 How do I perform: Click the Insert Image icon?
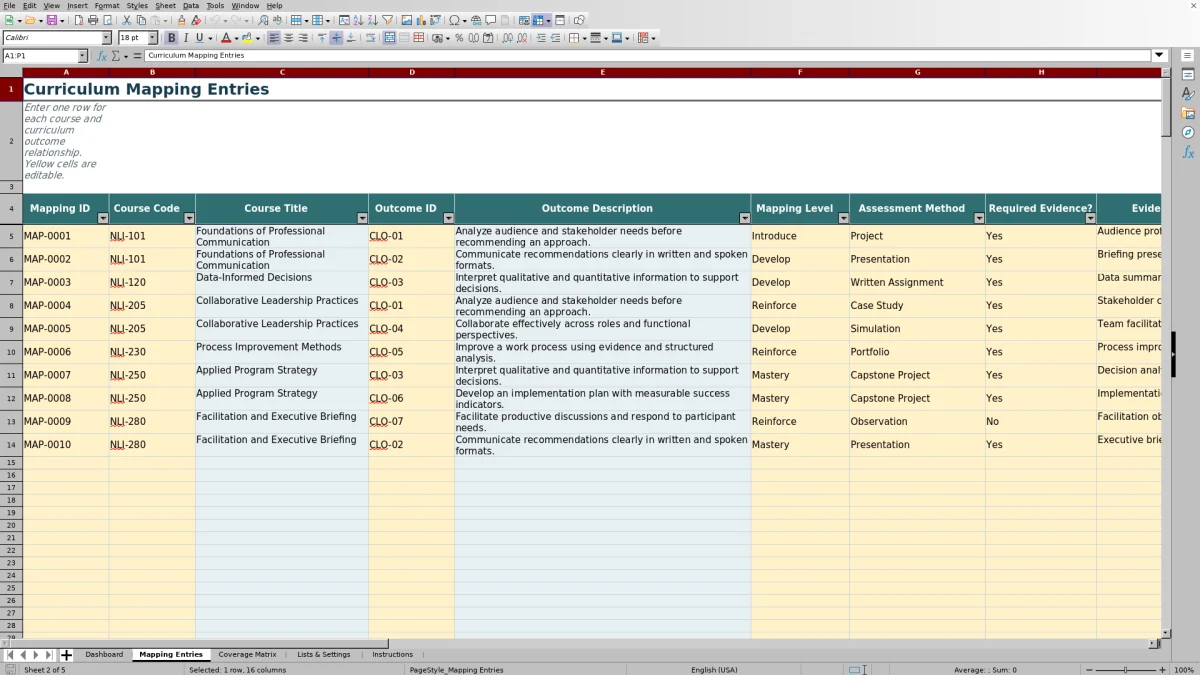tap(407, 20)
